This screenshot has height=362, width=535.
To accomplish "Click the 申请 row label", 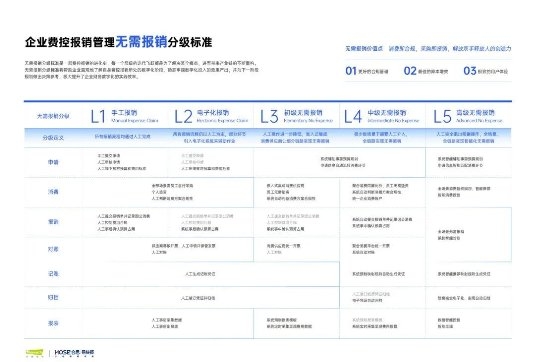I will (53, 162).
